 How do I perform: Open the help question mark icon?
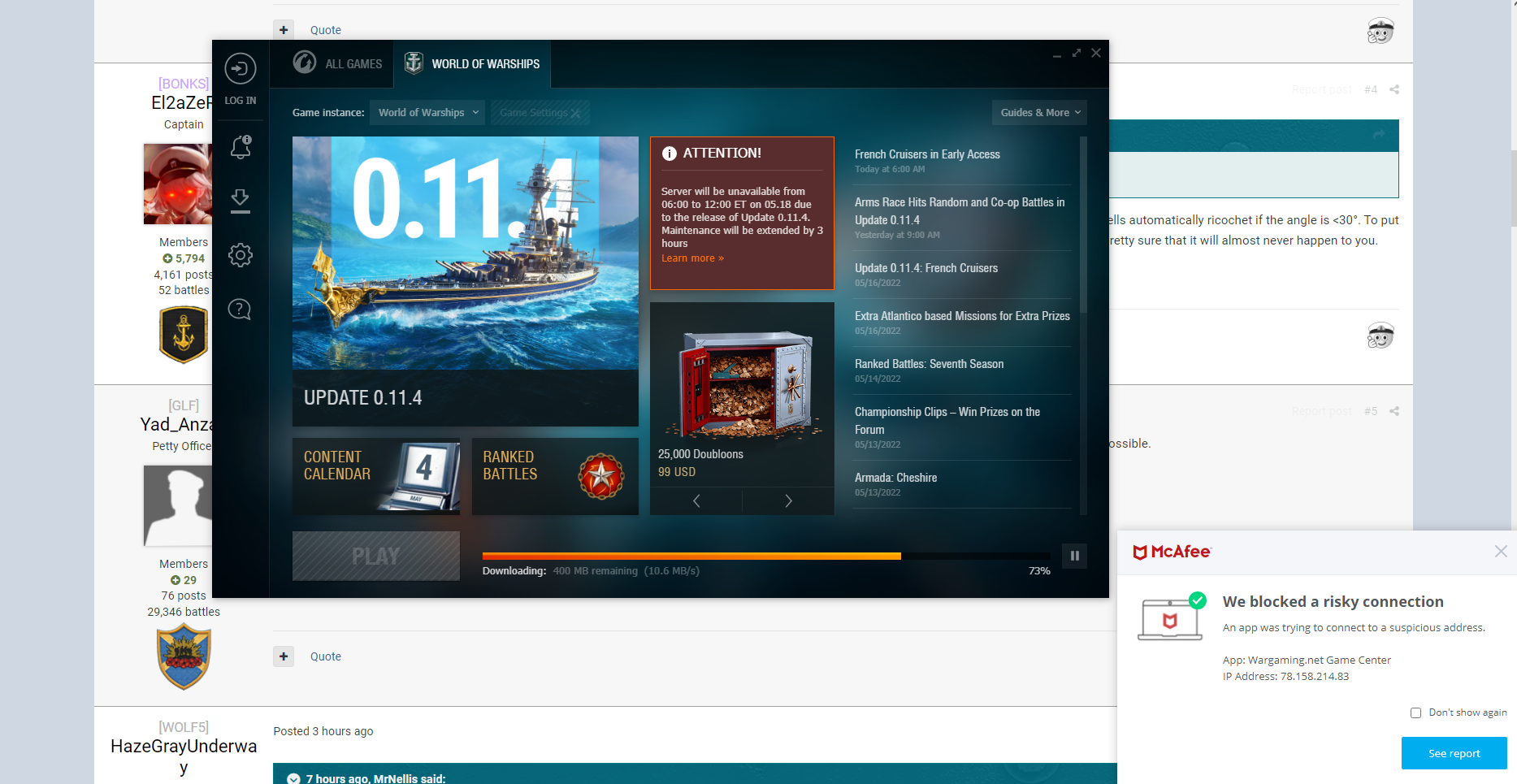tap(240, 310)
